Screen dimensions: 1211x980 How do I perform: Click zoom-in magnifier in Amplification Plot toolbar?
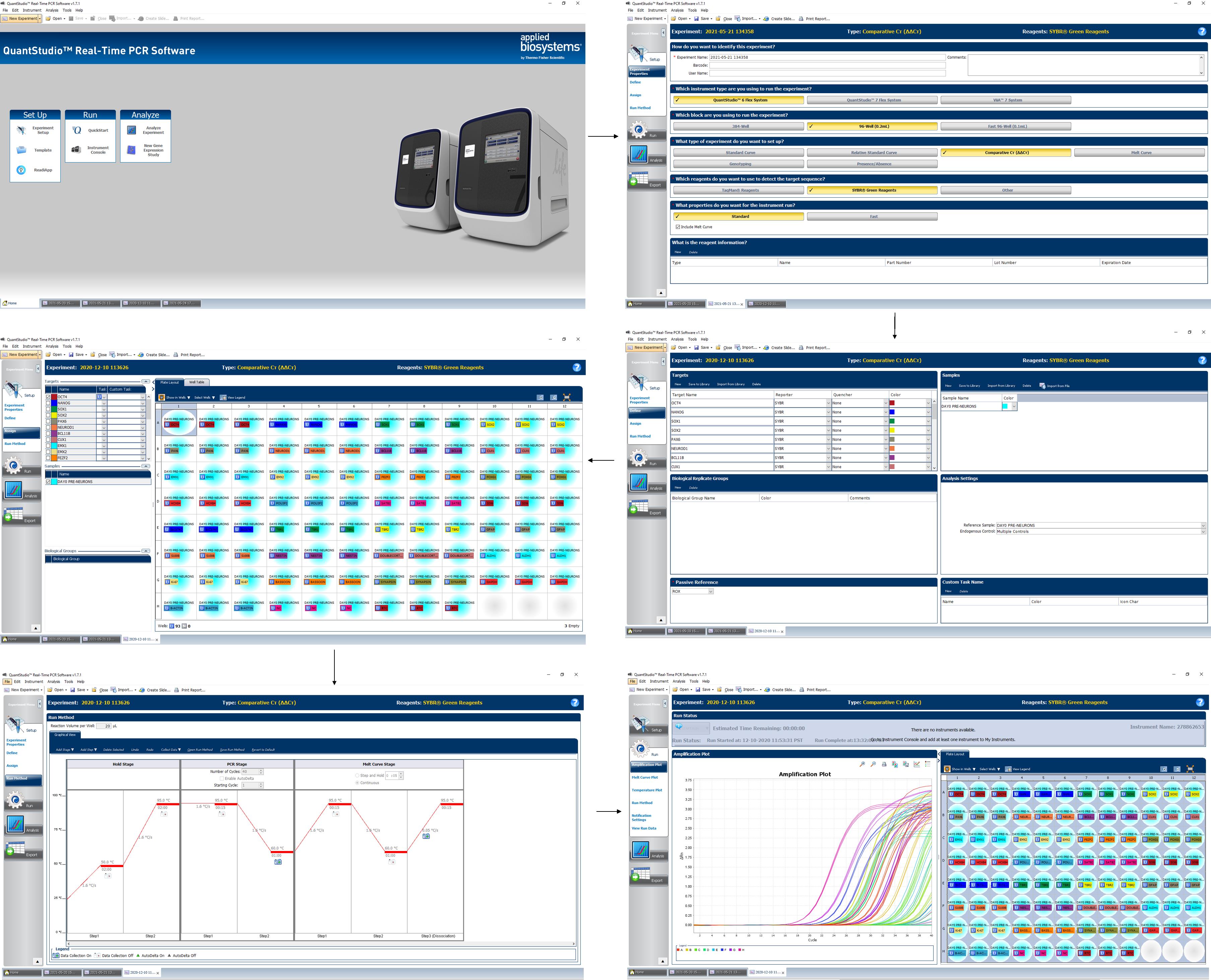pos(862,764)
